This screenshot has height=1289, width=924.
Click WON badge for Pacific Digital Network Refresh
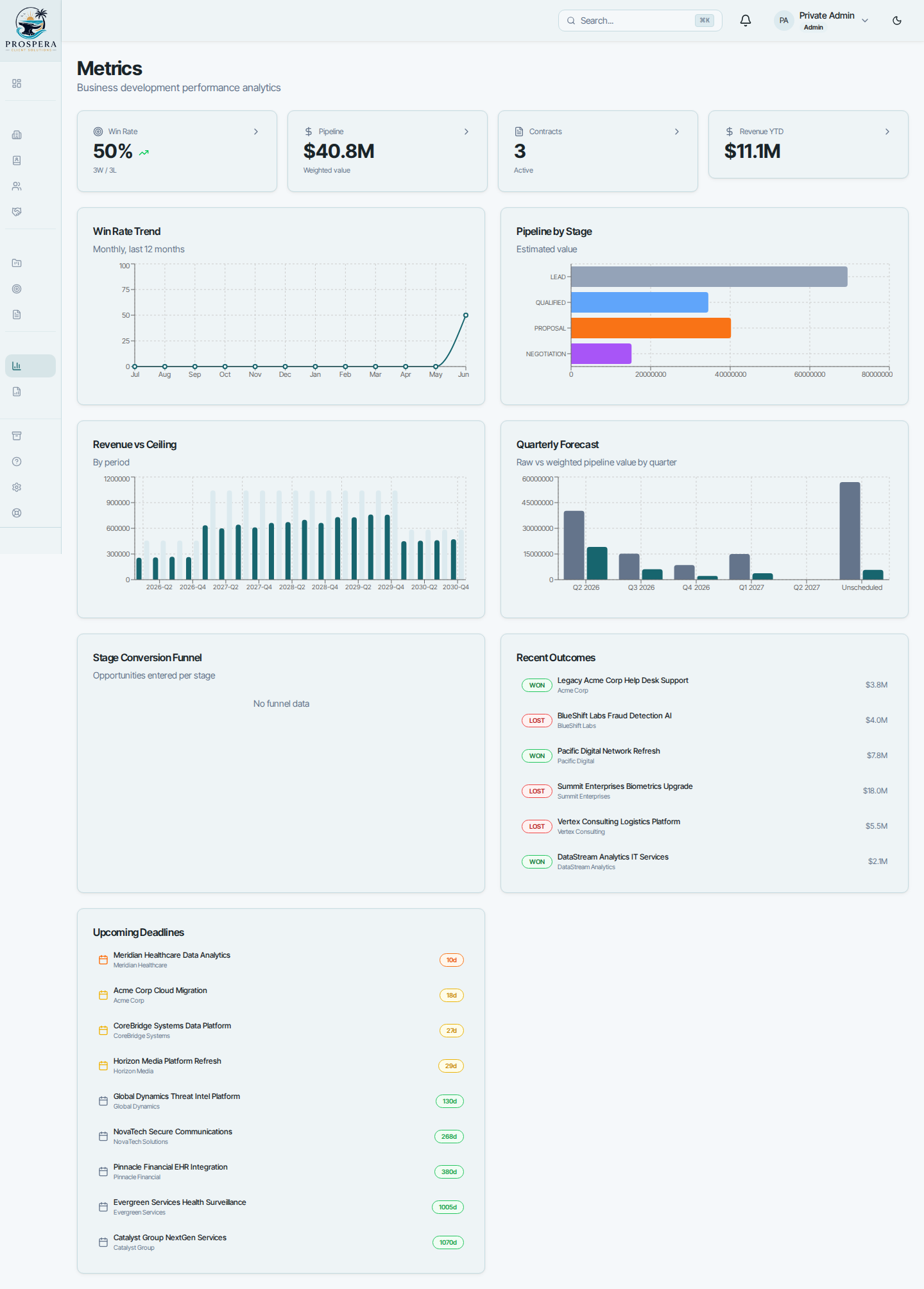[537, 756]
